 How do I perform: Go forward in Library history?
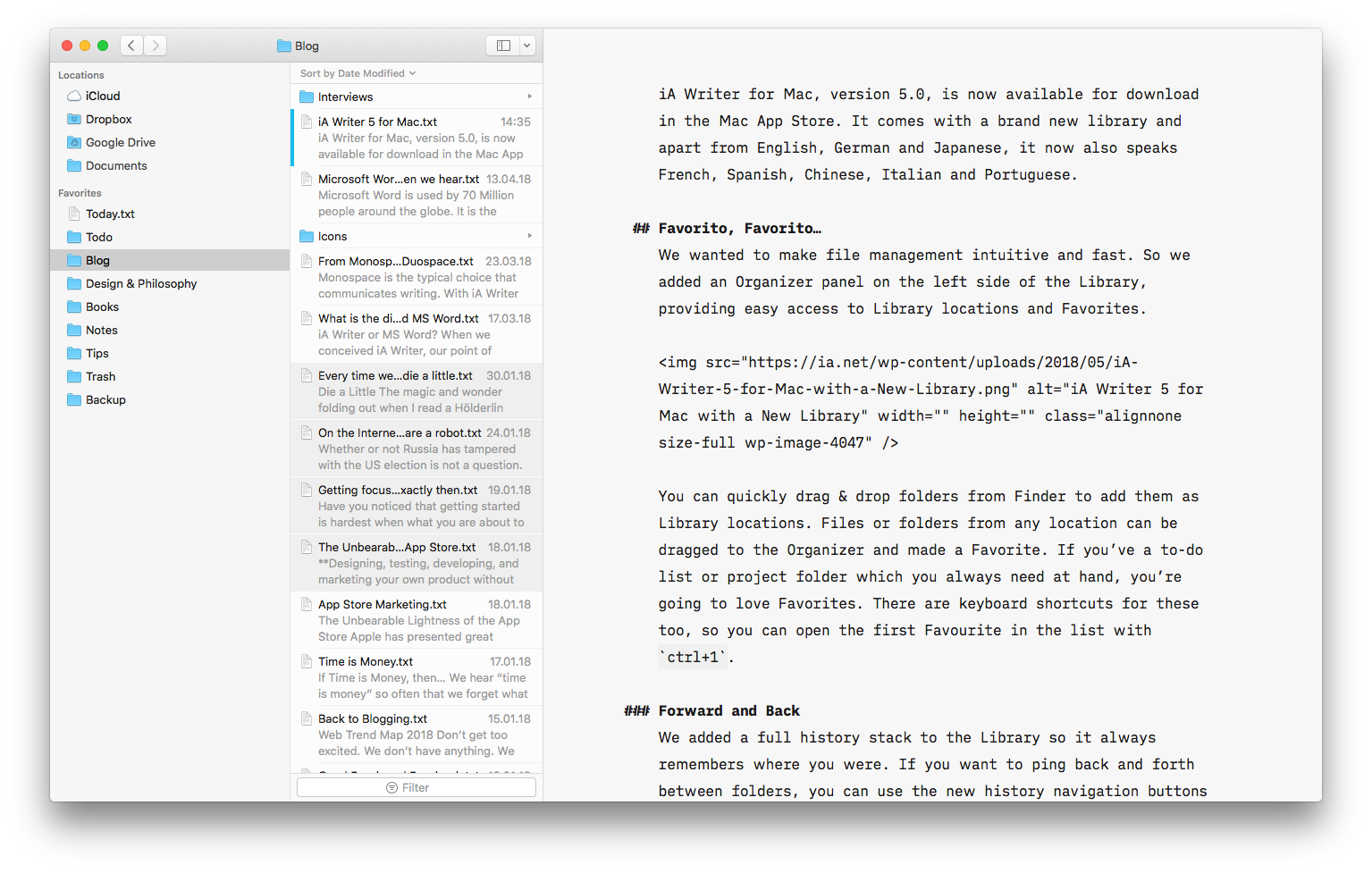click(x=156, y=46)
